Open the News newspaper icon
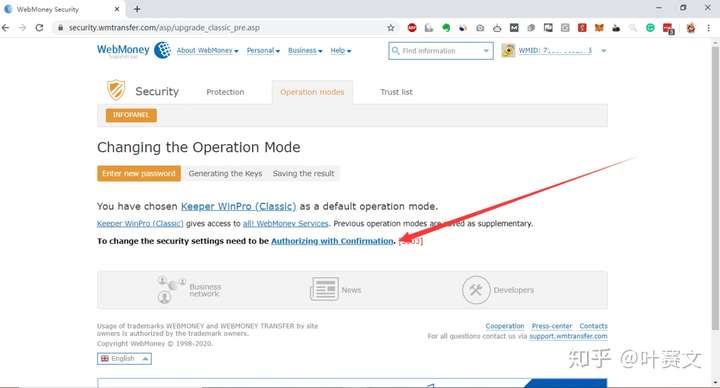 click(324, 289)
